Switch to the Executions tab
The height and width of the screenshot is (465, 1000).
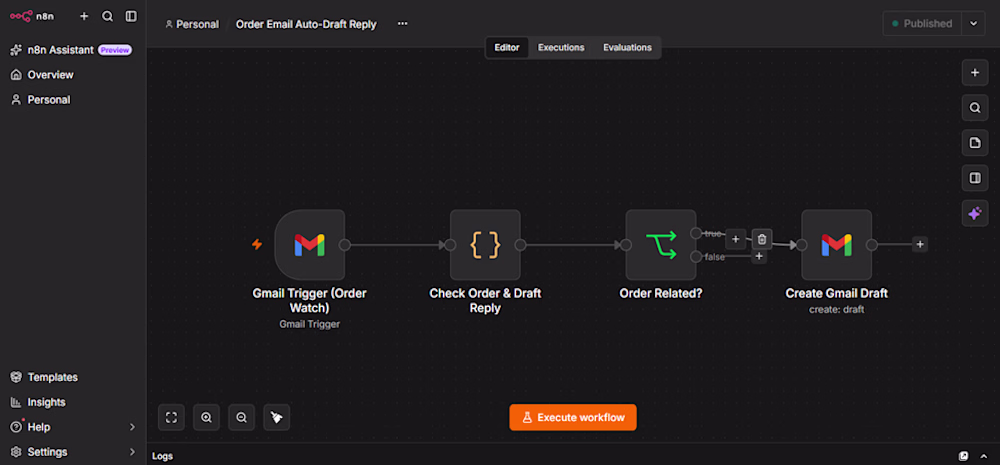[561, 47]
